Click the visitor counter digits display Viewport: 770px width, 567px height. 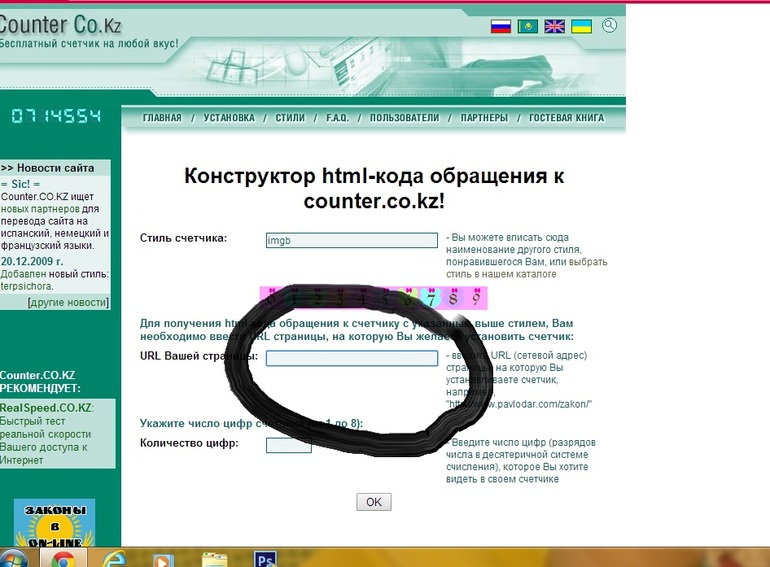pyautogui.click(x=56, y=116)
